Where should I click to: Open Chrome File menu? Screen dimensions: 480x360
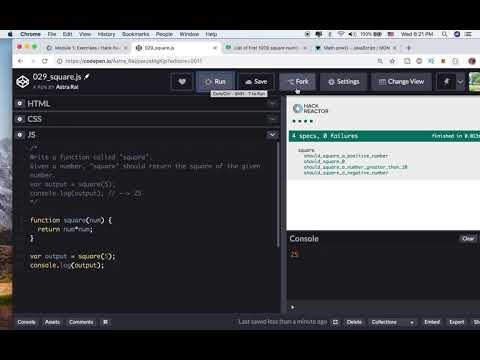click(52, 34)
